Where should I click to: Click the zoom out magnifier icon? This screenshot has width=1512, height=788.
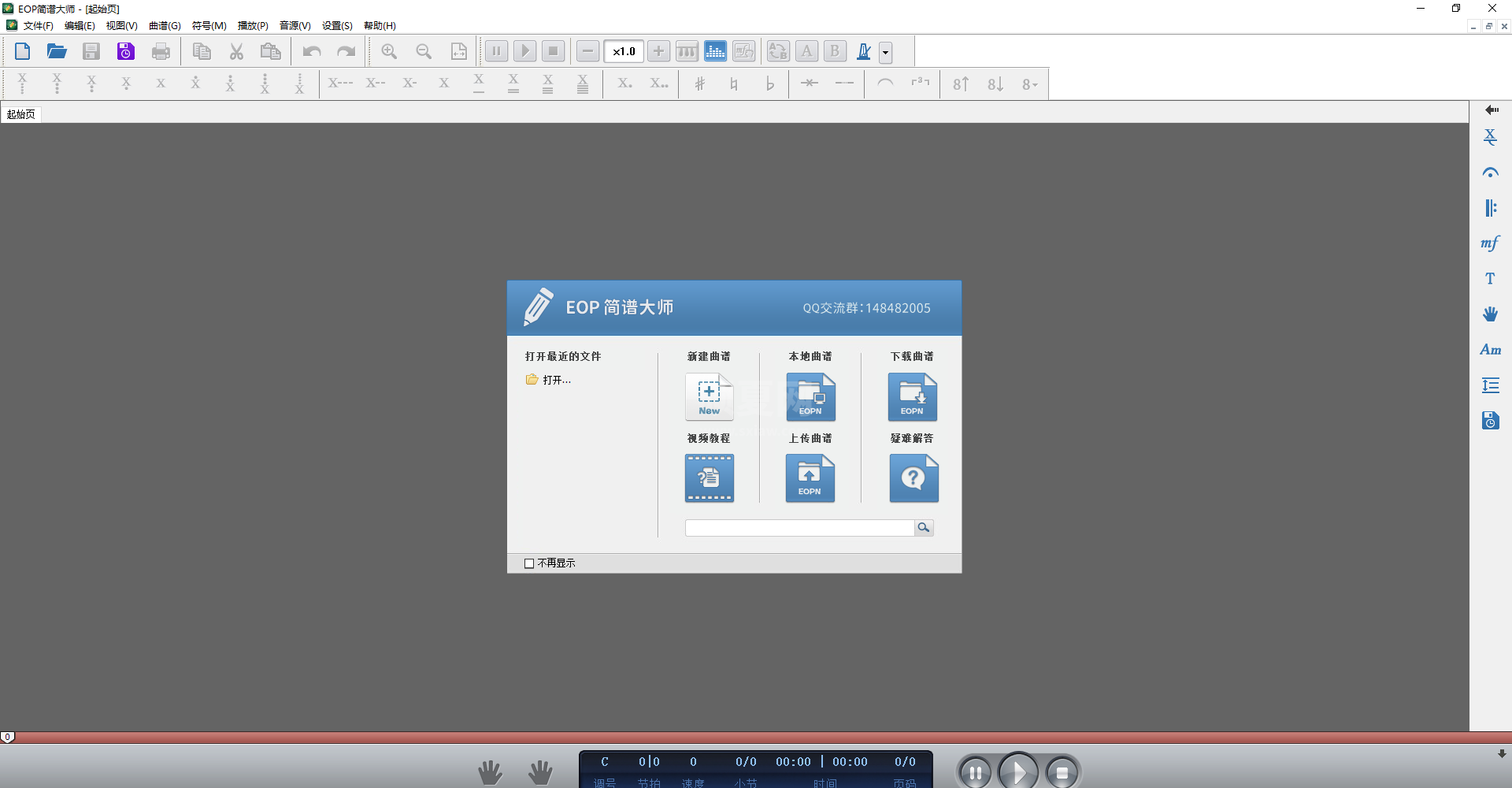pyautogui.click(x=424, y=52)
